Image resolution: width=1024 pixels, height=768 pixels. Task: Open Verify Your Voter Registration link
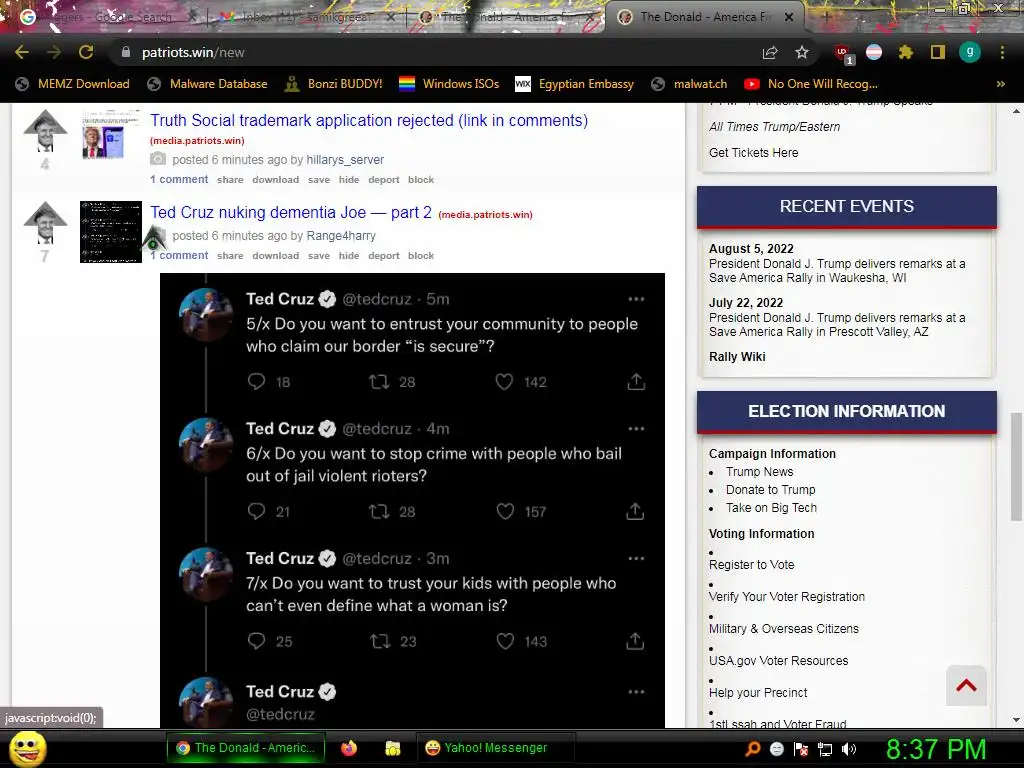click(787, 597)
